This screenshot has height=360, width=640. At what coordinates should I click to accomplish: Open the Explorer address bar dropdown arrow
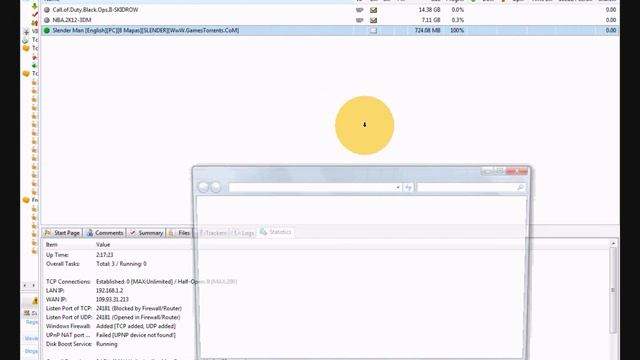(398, 187)
